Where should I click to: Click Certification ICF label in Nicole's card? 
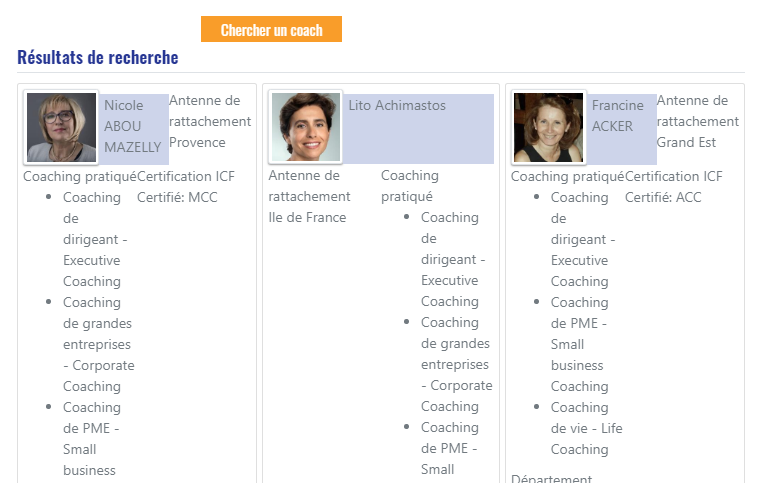(186, 176)
